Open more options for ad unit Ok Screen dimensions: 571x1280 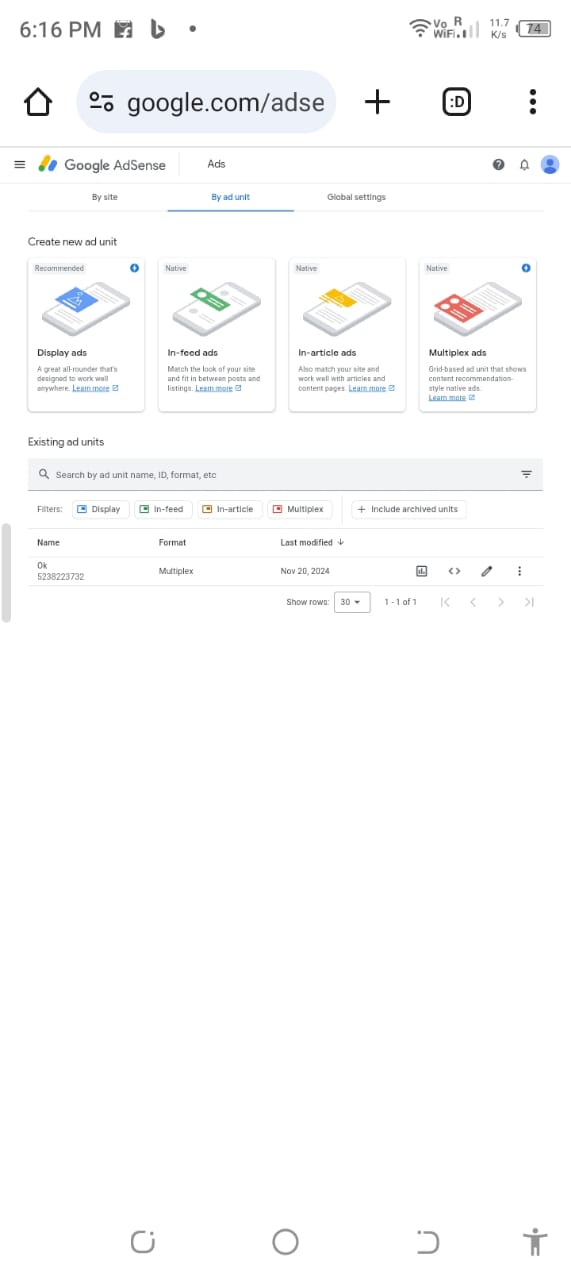519,571
